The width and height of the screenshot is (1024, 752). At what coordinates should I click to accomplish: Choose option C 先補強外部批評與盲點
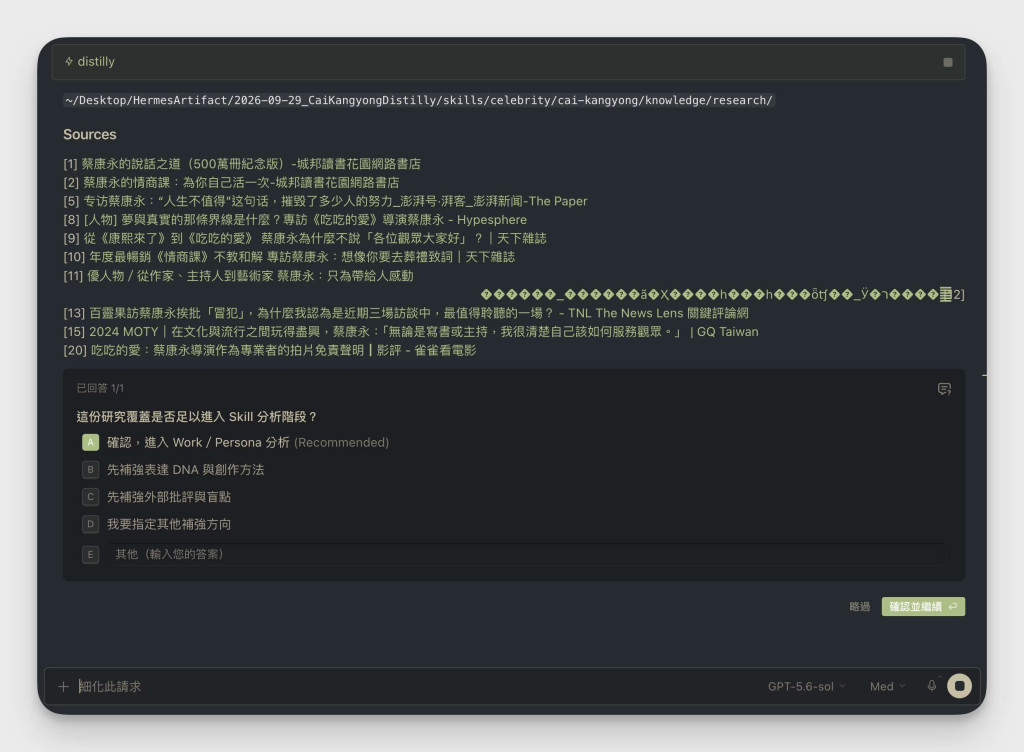pyautogui.click(x=157, y=497)
